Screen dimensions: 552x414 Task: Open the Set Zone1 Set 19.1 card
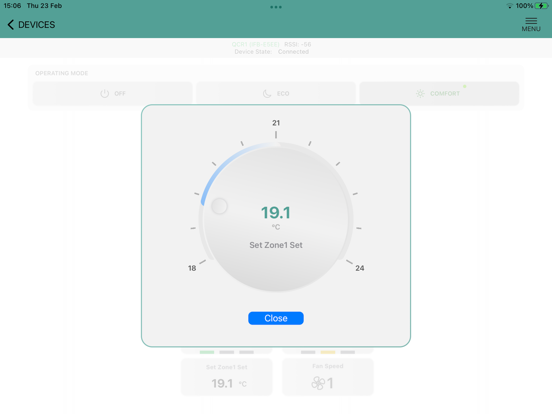(227, 377)
